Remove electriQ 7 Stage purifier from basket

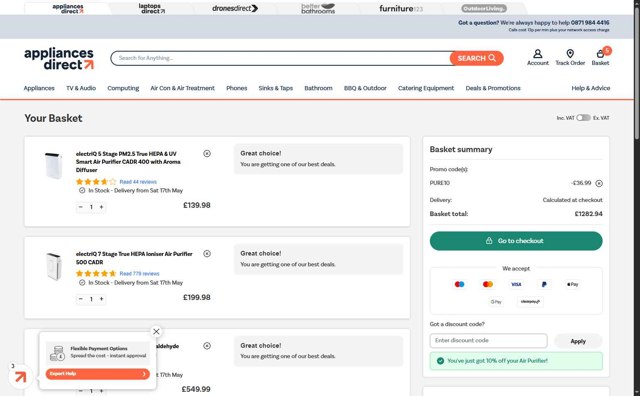point(207,254)
